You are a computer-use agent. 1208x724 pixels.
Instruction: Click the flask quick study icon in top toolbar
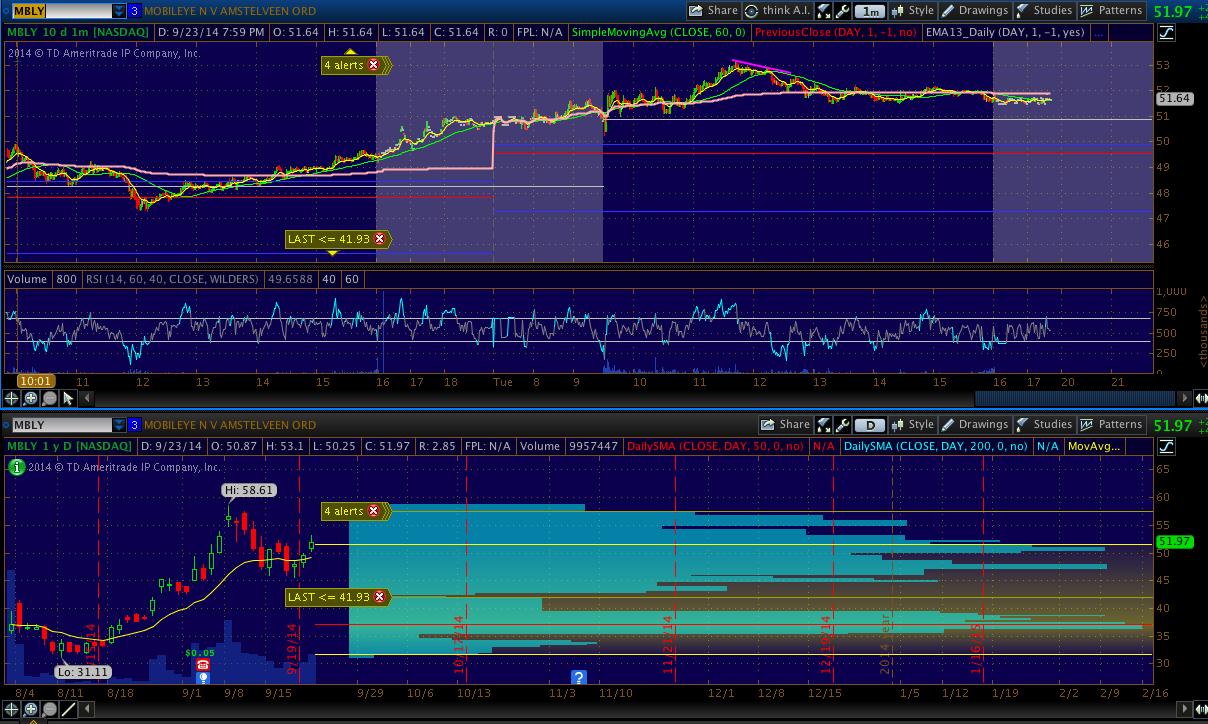pos(823,11)
